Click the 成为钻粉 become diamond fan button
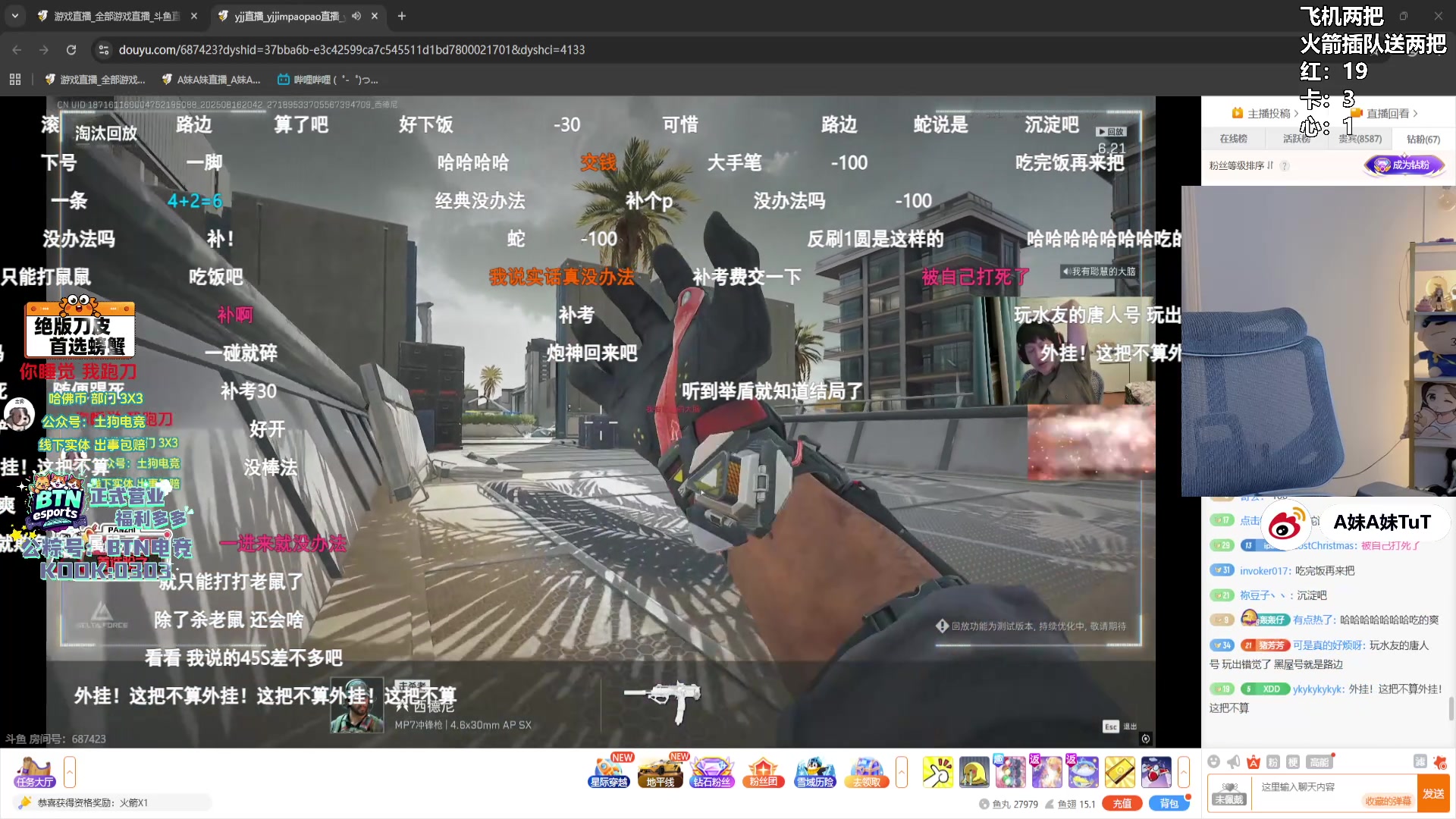This screenshot has height=819, width=1456. point(1404,165)
